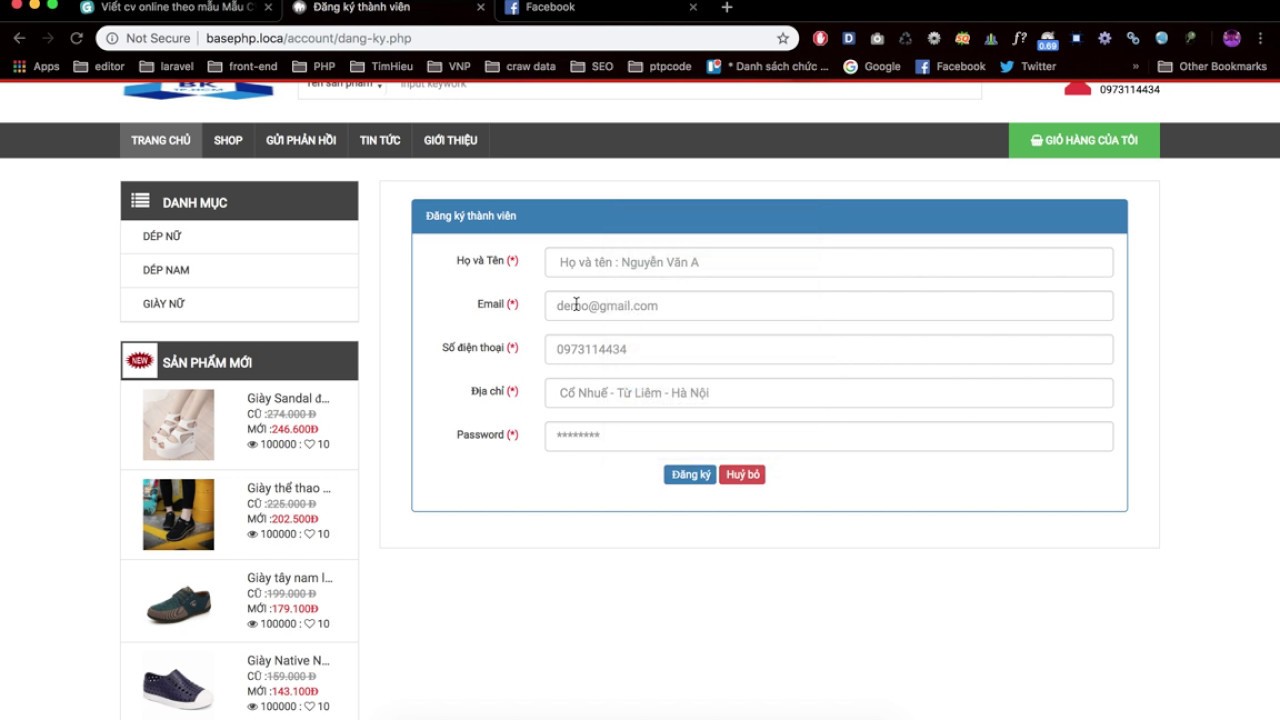Open the Giày thể thao product thumbnail
The width and height of the screenshot is (1280, 720).
click(178, 514)
